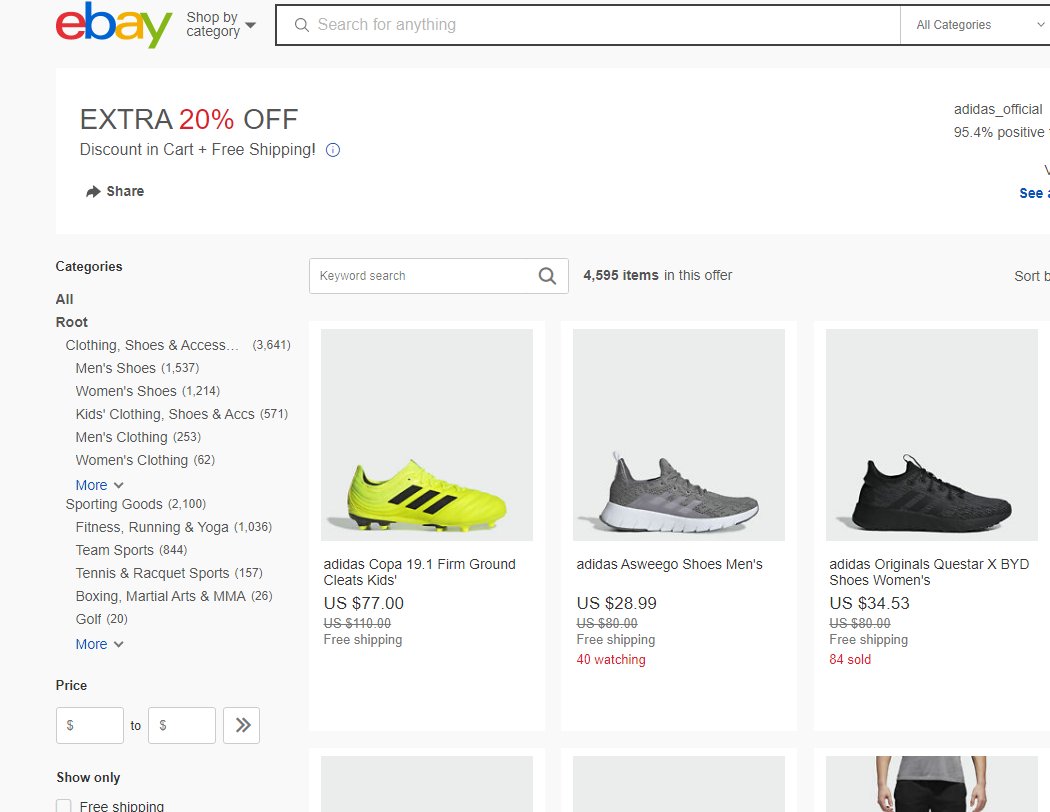1050x812 pixels.
Task: Select the Golf category
Action: coord(88,619)
